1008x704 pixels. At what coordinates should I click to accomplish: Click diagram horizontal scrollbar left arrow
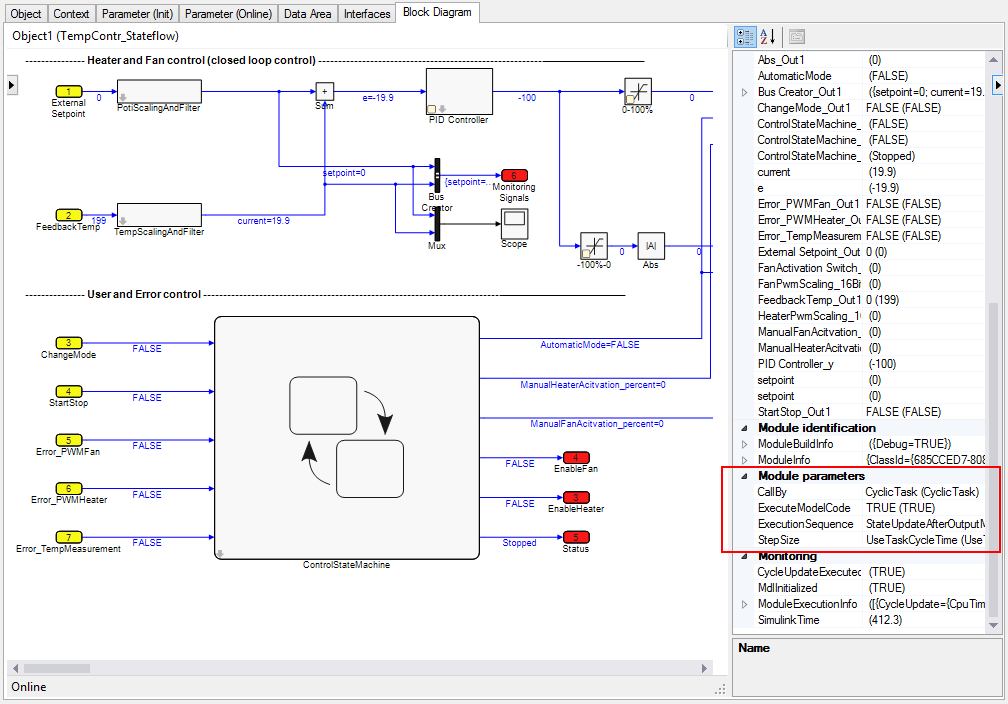pyautogui.click(x=15, y=669)
